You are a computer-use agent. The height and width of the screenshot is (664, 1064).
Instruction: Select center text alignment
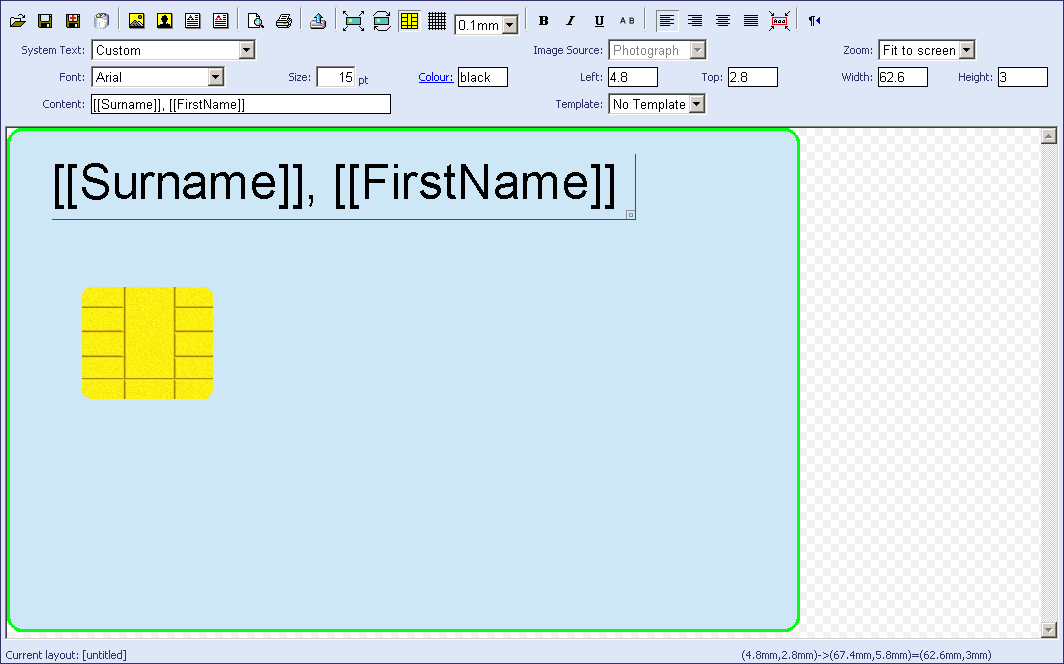tap(723, 21)
